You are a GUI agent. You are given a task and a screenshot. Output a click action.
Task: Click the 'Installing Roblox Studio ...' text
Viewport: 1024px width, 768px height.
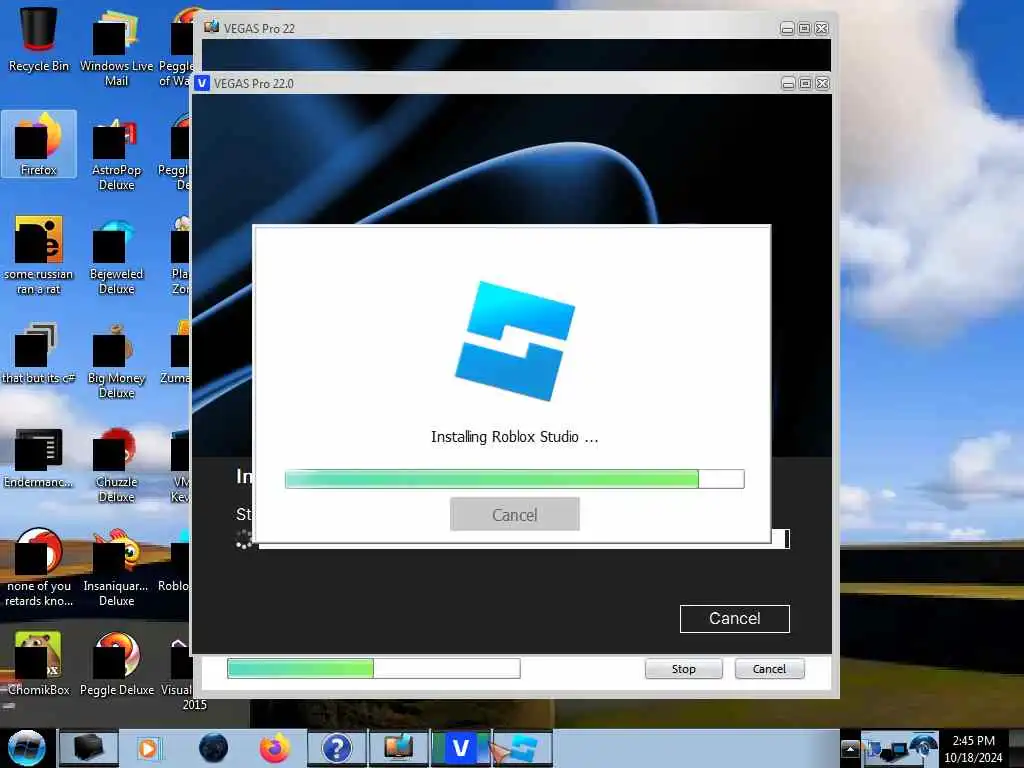point(515,437)
